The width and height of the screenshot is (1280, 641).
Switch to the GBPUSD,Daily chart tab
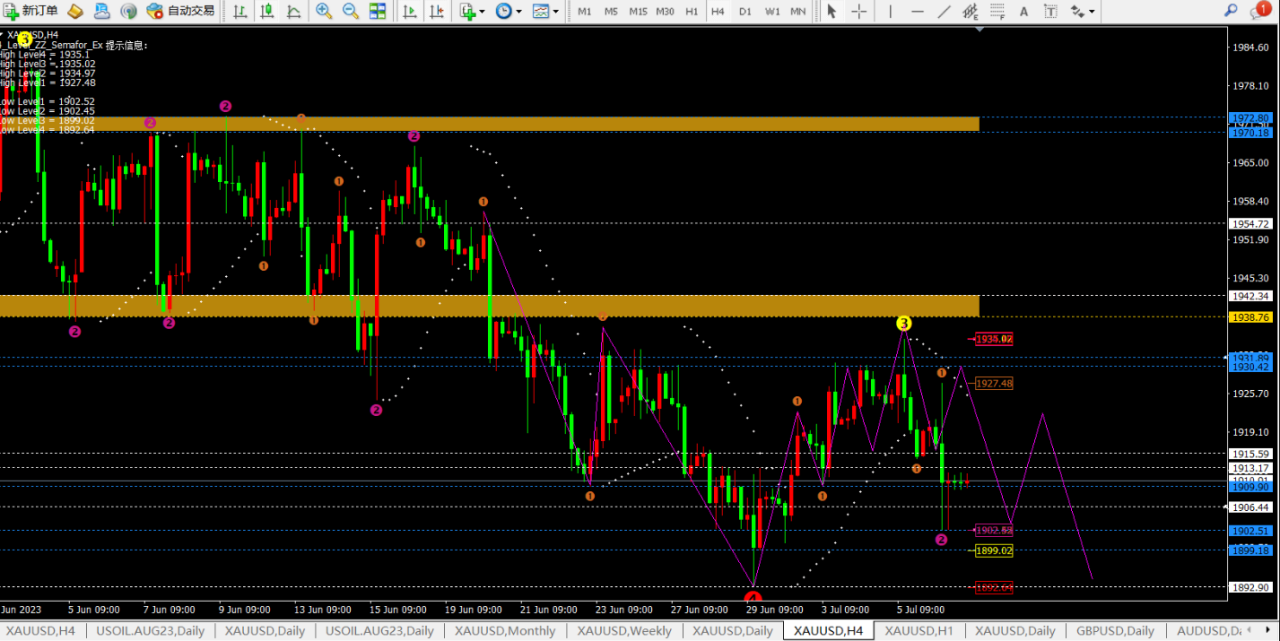(x=1115, y=631)
